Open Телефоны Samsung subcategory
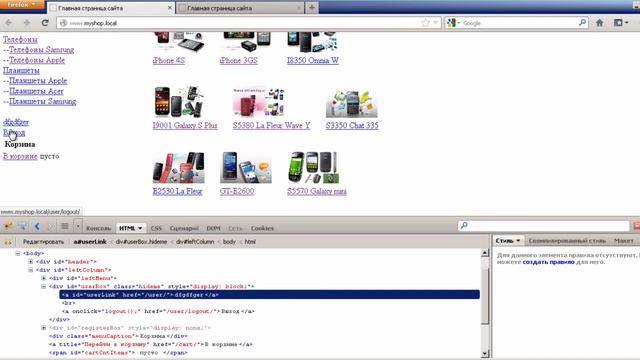 [42, 50]
